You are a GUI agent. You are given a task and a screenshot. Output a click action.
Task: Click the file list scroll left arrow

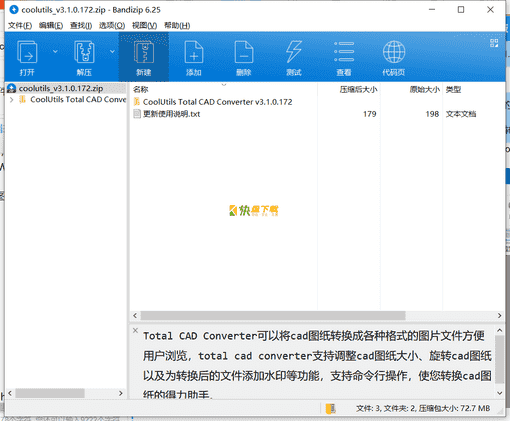(x=135, y=315)
